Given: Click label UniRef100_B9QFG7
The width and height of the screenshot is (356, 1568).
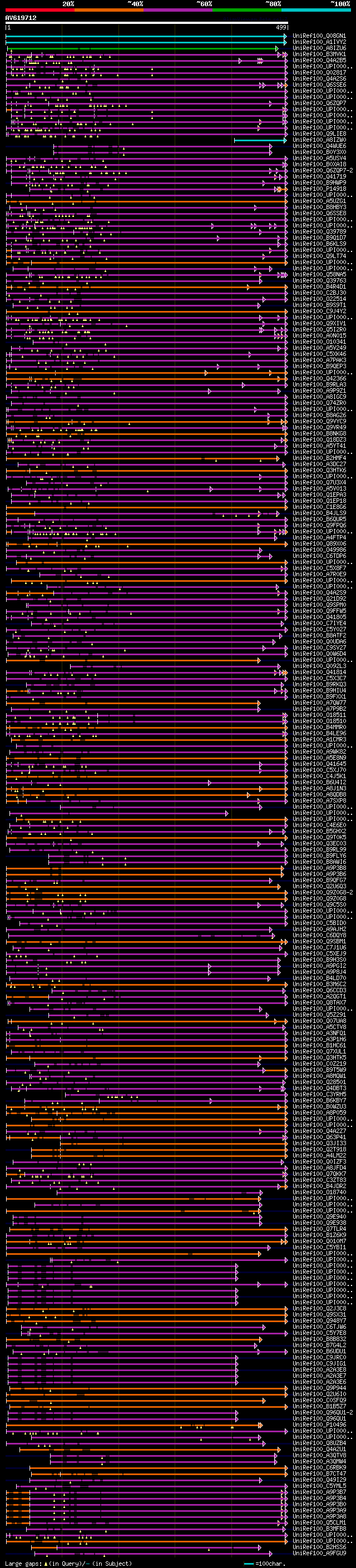Looking at the screenshot, I should 319,879.
